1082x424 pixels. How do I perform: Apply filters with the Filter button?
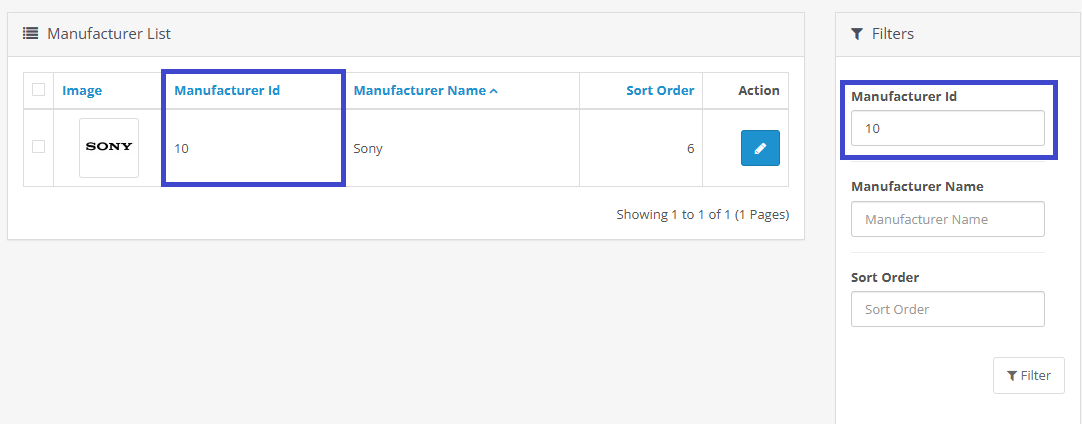point(1028,376)
